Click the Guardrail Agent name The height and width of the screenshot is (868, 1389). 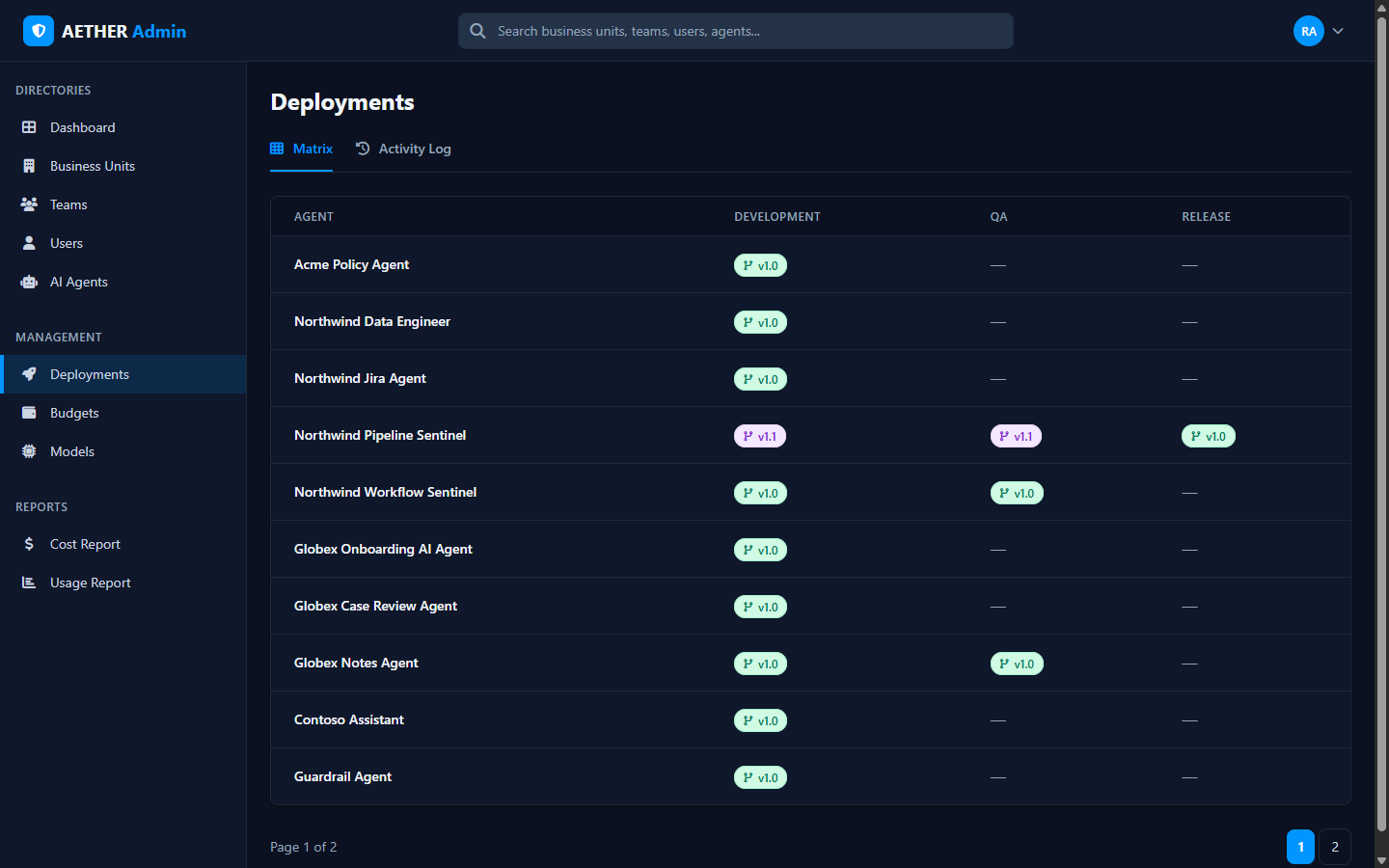click(342, 776)
